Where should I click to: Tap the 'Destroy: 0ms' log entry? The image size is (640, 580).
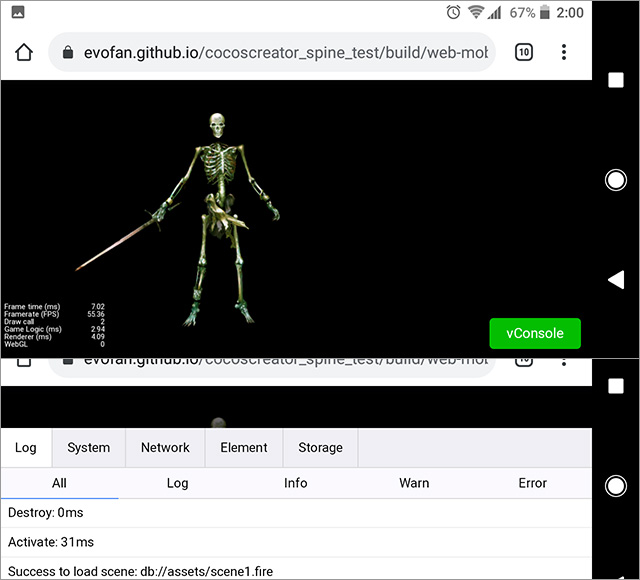[296, 513]
